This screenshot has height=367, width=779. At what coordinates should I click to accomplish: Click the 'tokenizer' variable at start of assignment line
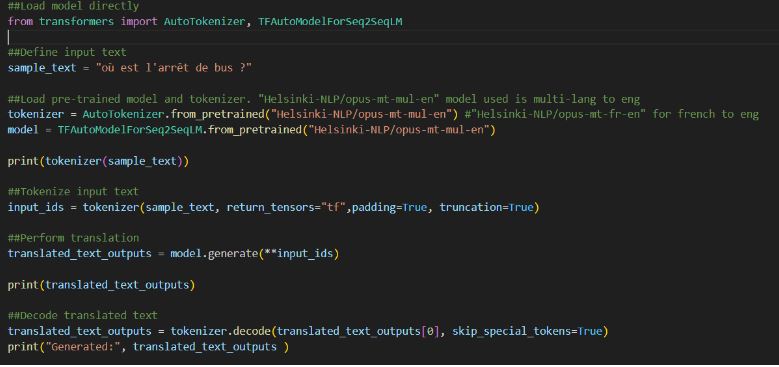tap(36, 114)
